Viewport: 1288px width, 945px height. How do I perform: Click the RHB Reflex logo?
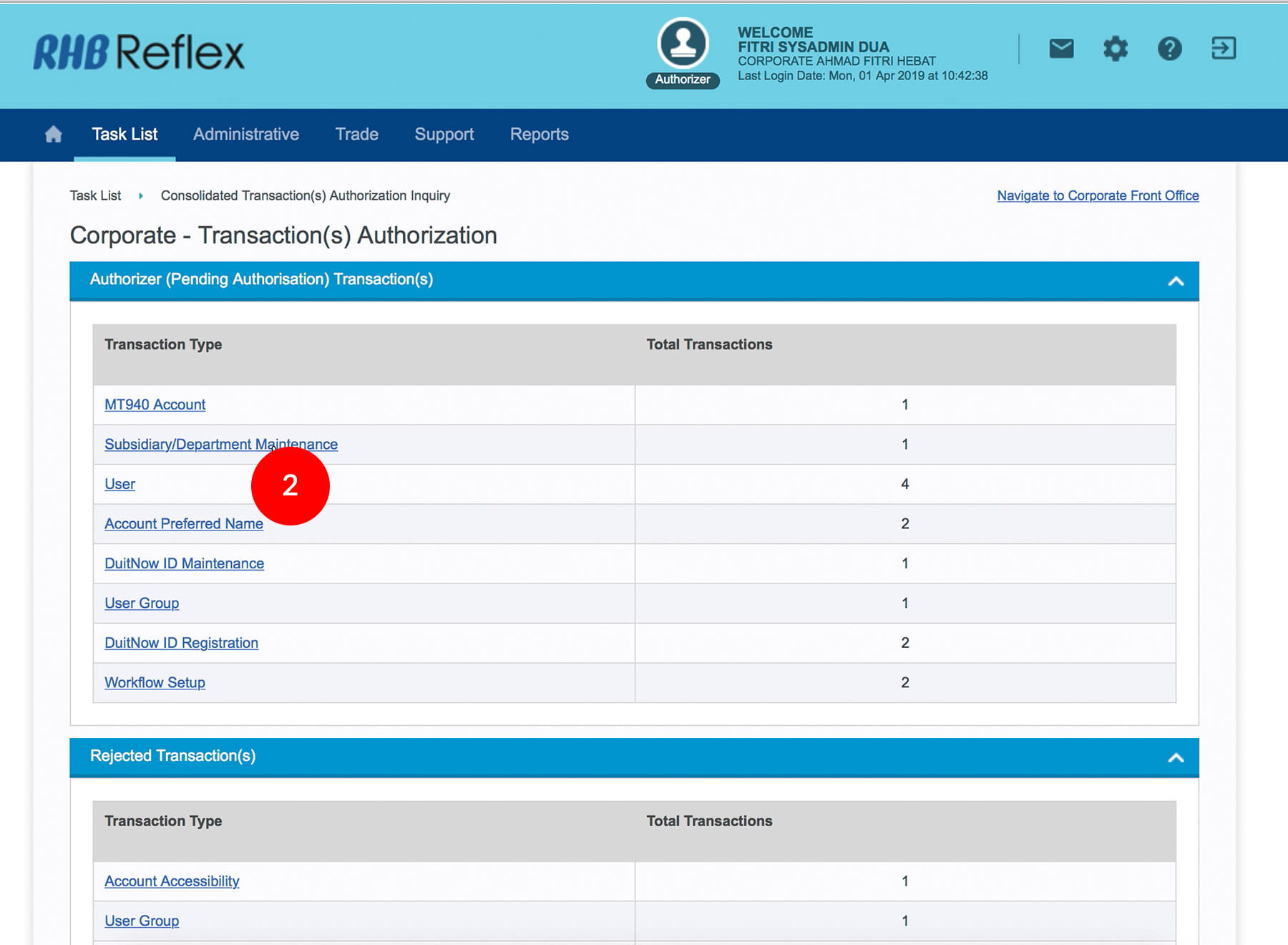pyautogui.click(x=139, y=53)
